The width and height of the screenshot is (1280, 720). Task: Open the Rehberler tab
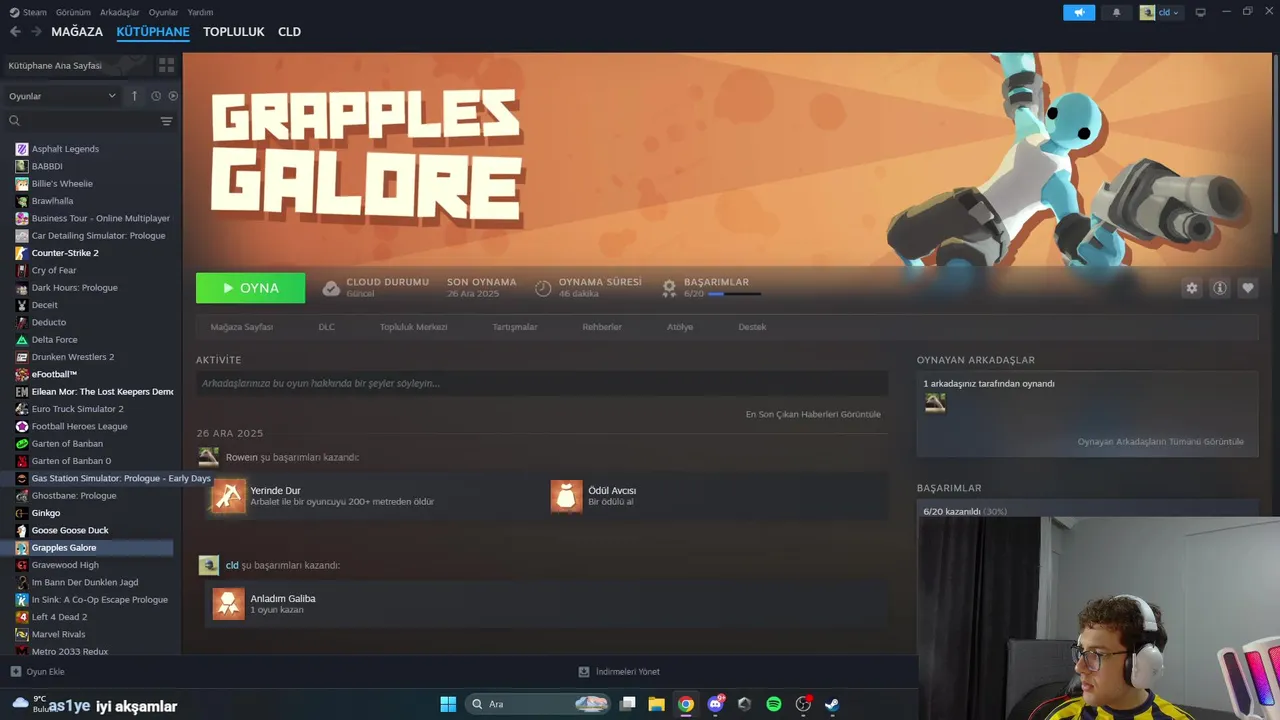(602, 327)
